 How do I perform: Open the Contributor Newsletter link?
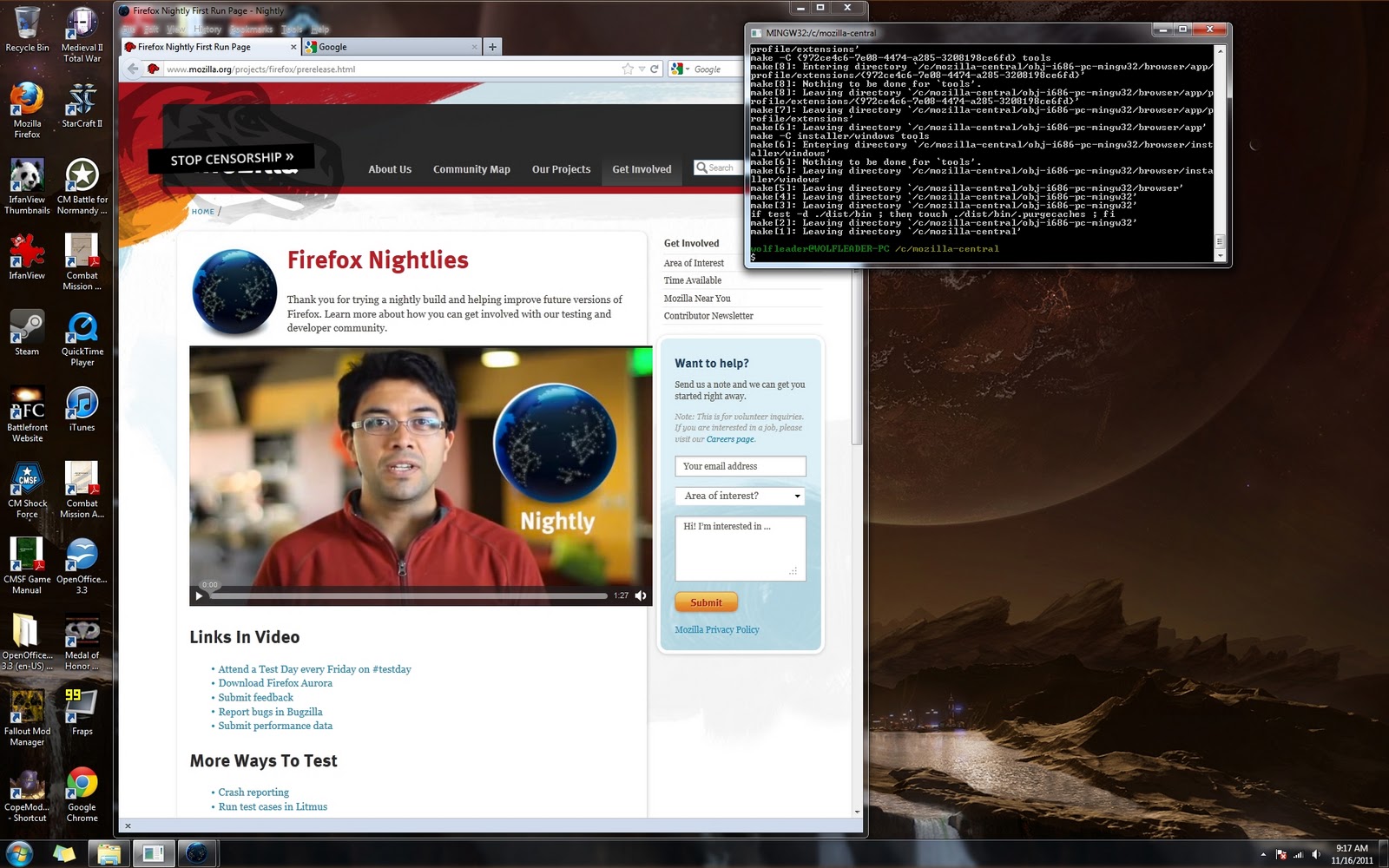point(708,316)
